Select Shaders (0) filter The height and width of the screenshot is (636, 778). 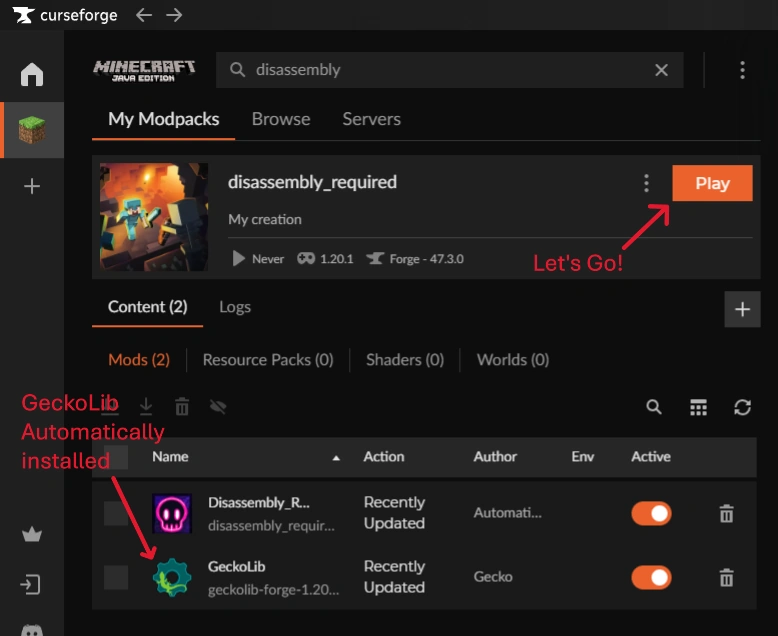pos(405,360)
